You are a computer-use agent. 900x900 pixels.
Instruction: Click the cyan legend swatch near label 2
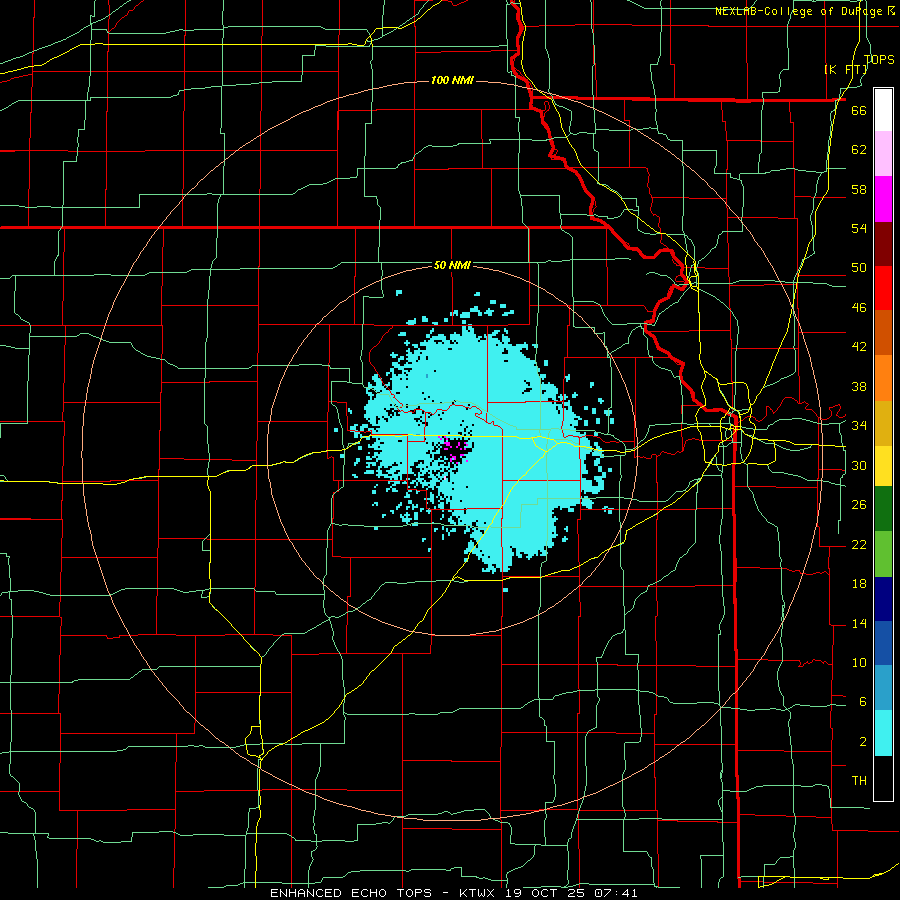coord(883,733)
